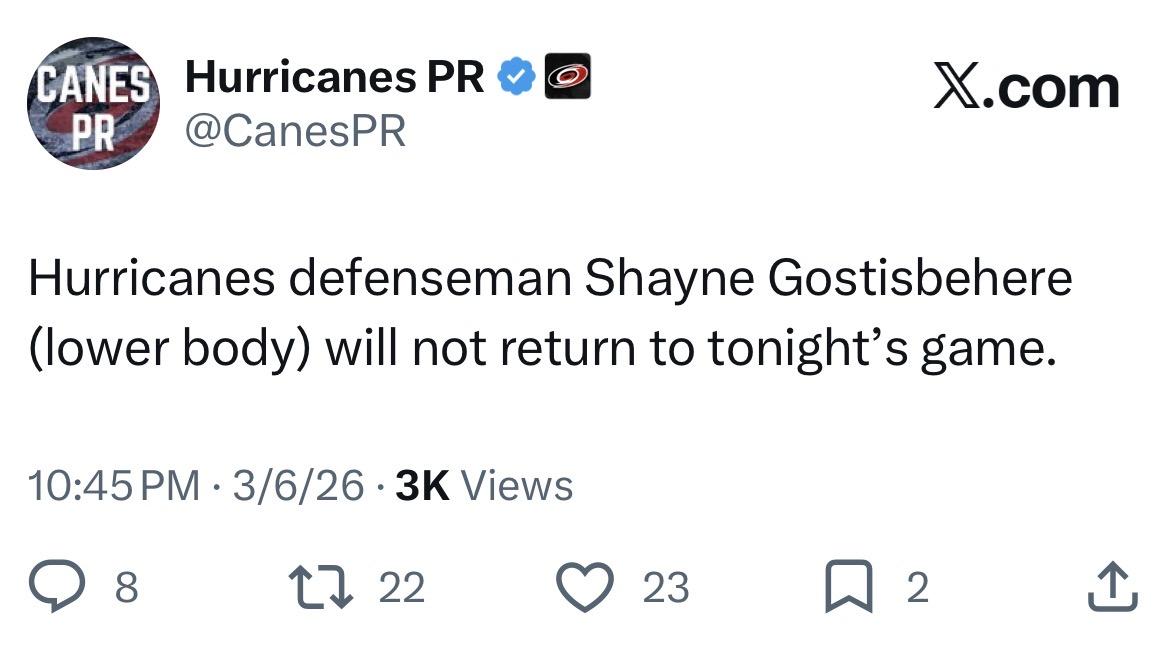Click the bookmark count of 2
The width and height of the screenshot is (1161, 671).
pyautogui.click(x=917, y=588)
